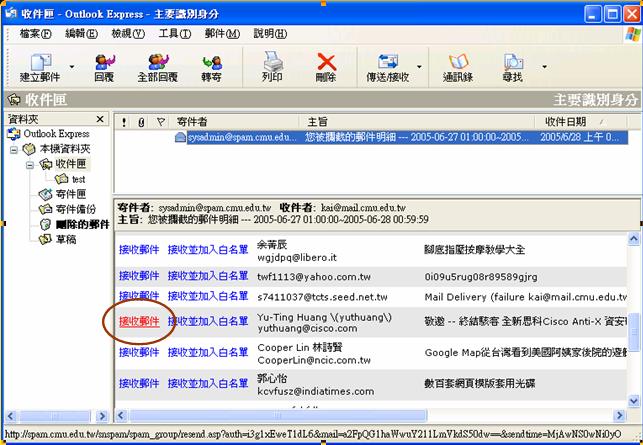The height and width of the screenshot is (445, 643).
Task: Click 接收並加入白名單 for kcvfusz@indiatimes.com
Action: click(208, 383)
